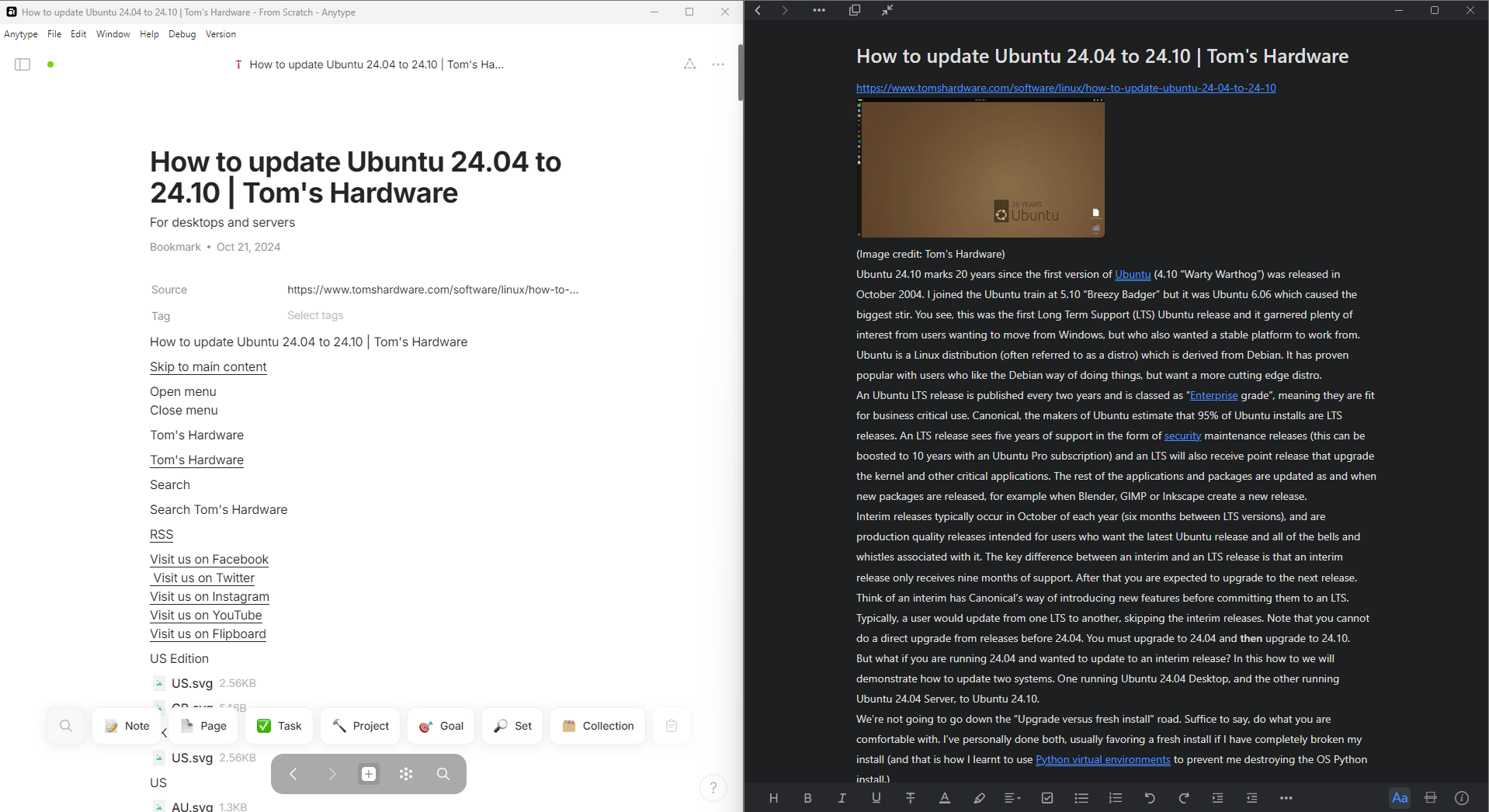Apply heading format with H icon

point(773,798)
